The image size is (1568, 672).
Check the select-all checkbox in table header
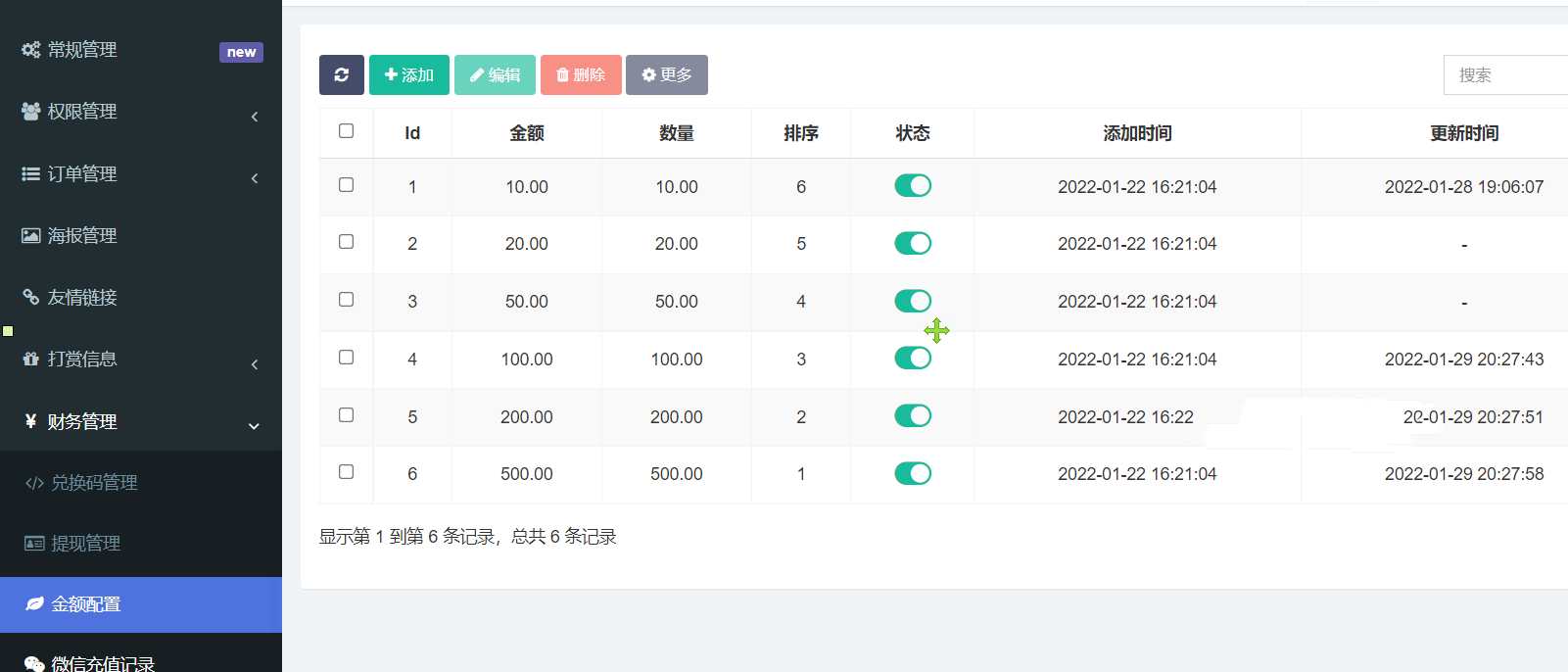pyautogui.click(x=346, y=131)
